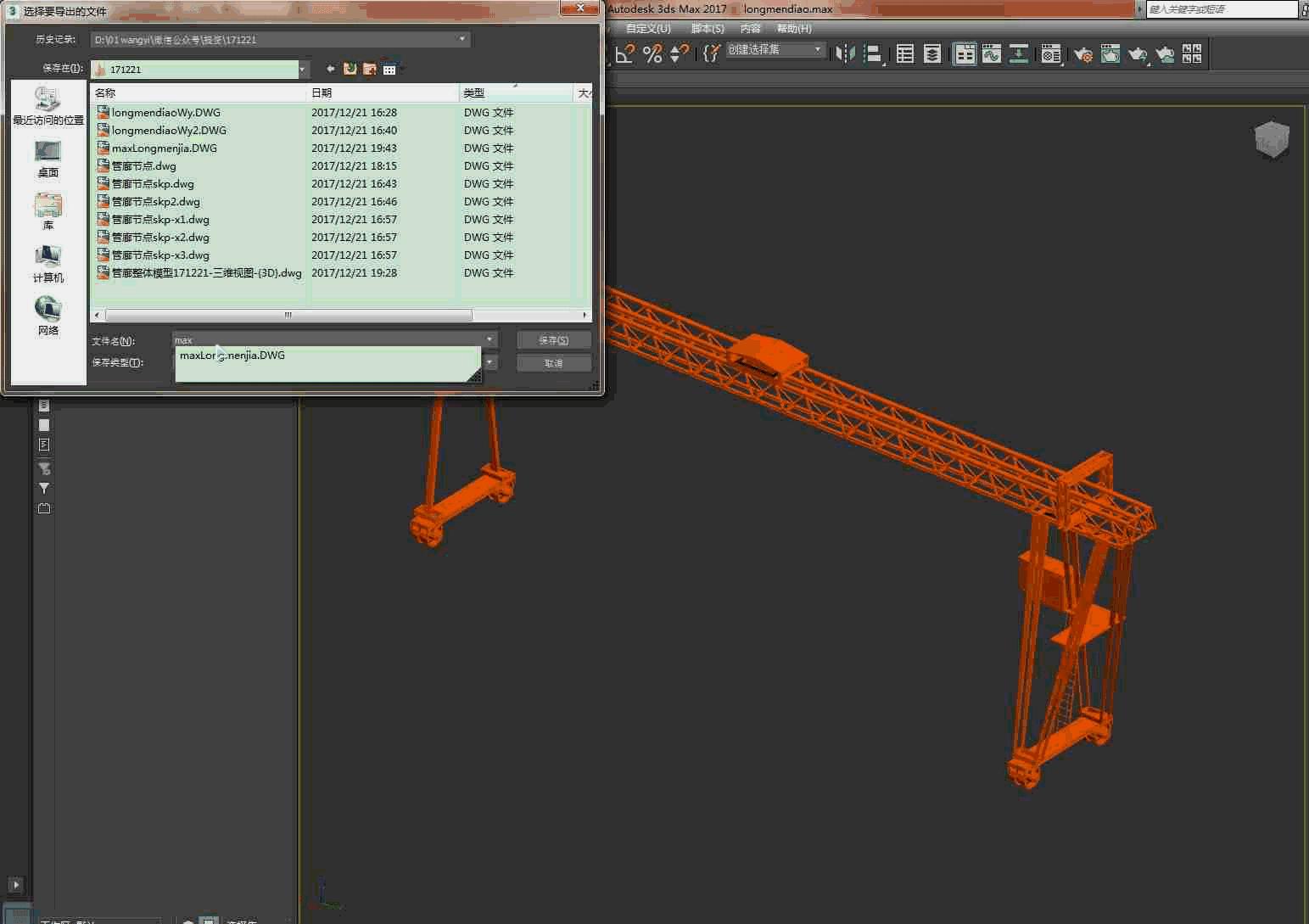Screen dimensions: 1309x924
Task: Open the Align tool
Action: click(x=872, y=54)
